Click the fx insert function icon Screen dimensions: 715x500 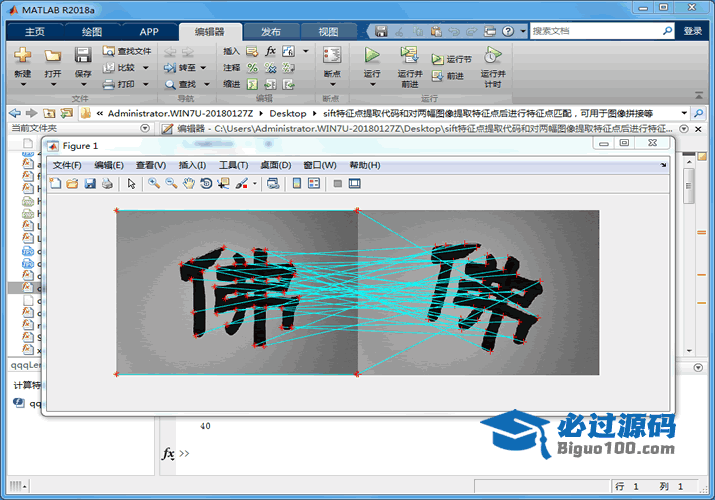point(270,51)
